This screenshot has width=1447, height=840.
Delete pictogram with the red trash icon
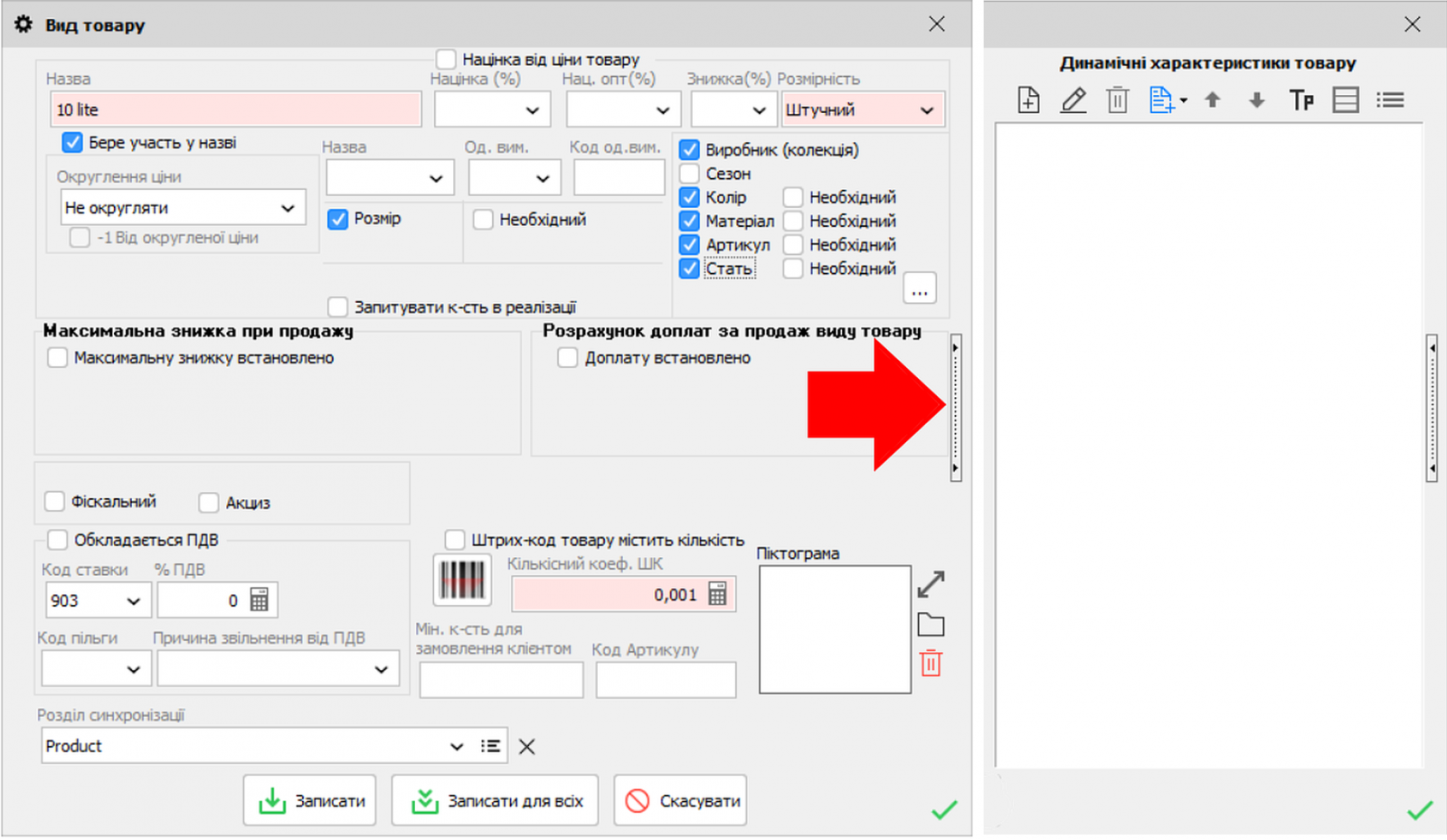[x=931, y=664]
